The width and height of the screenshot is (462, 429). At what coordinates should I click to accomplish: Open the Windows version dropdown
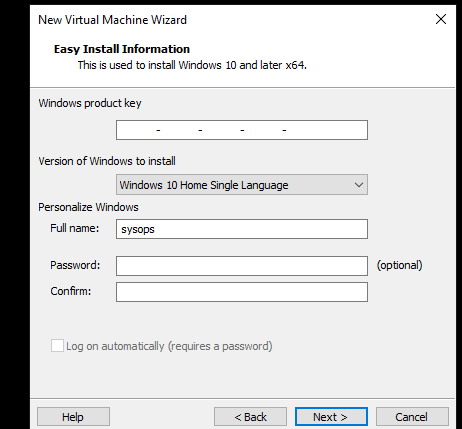point(242,184)
